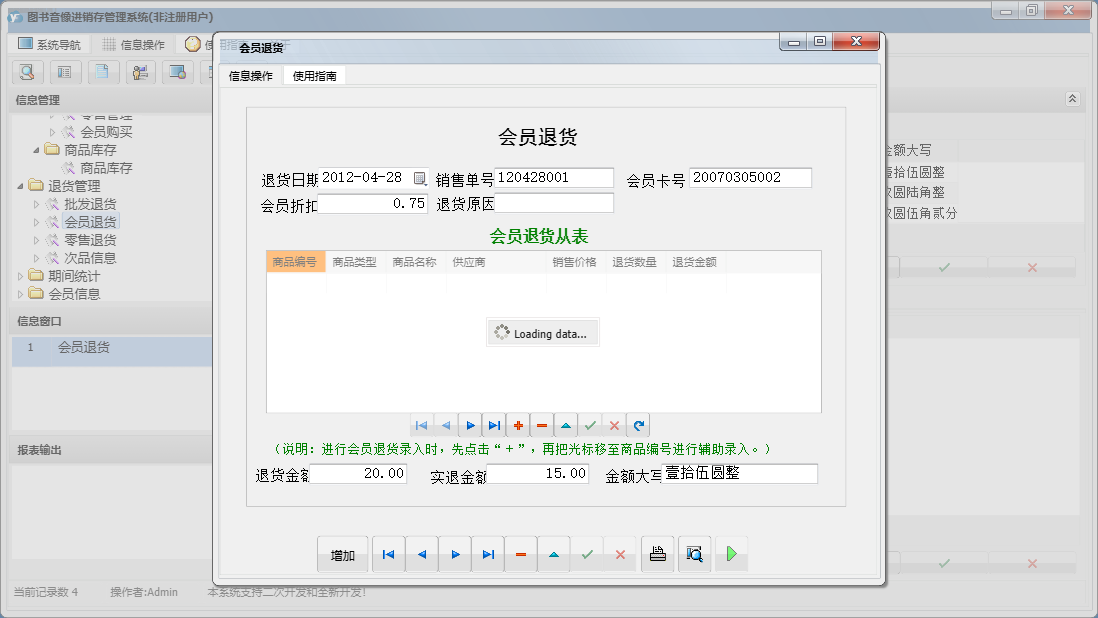Click the green check confirm icon in the grid navigator
1098x618 pixels.
tap(590, 425)
